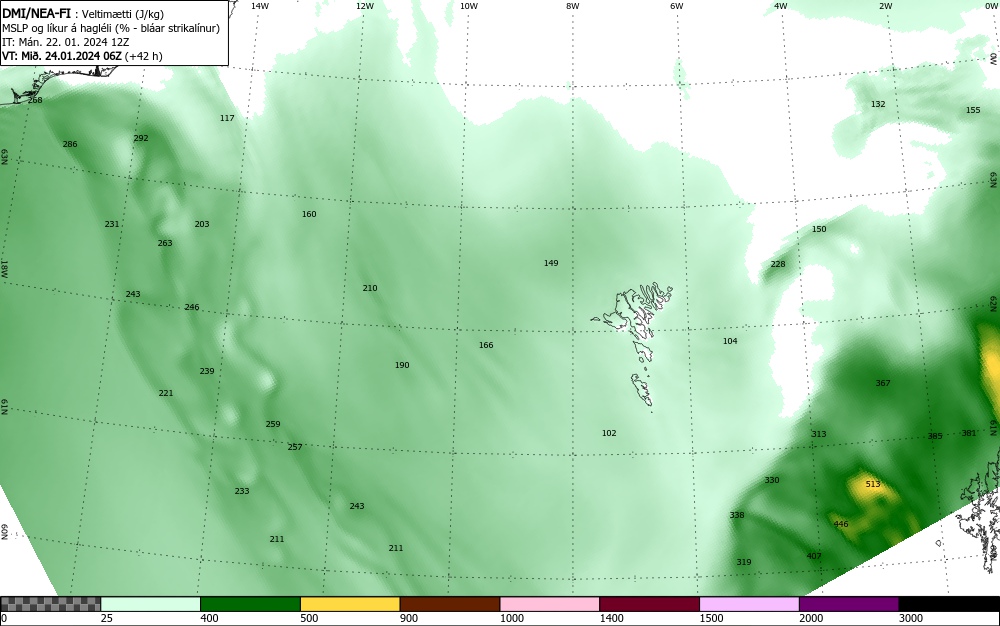Select the map value 160
1000x626 pixels.
[309, 214]
